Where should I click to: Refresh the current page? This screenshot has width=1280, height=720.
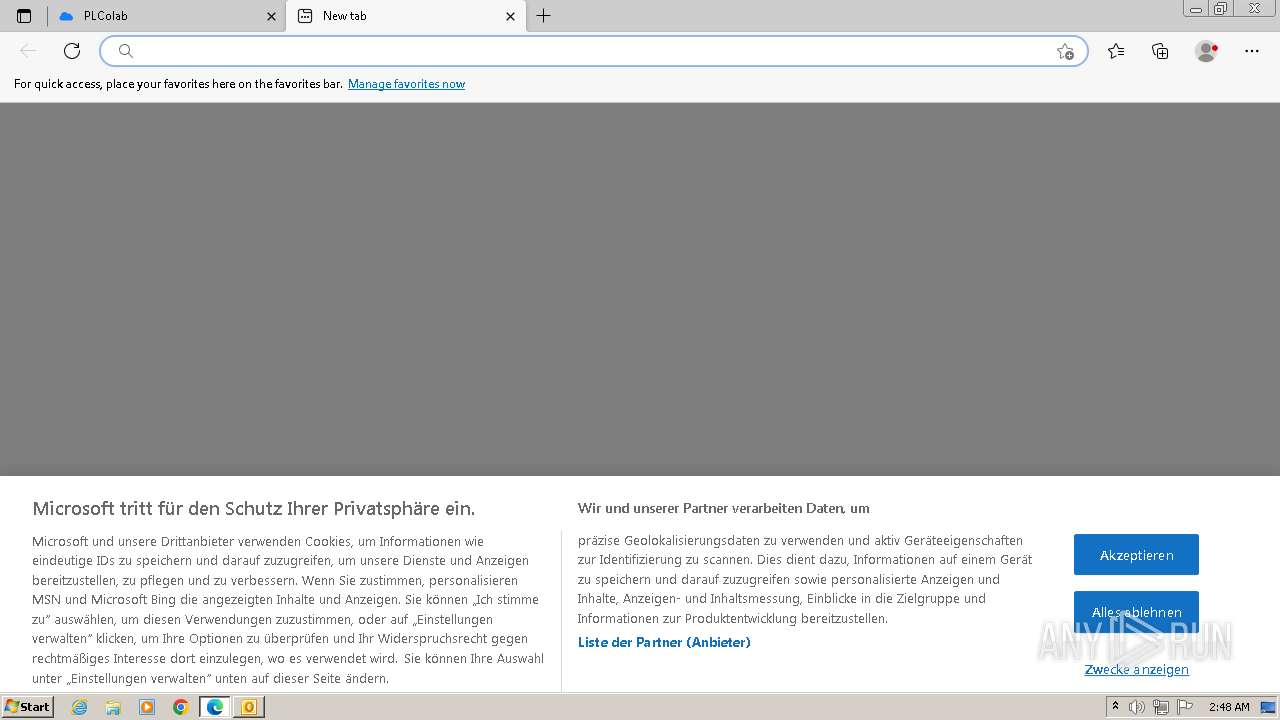coord(72,51)
